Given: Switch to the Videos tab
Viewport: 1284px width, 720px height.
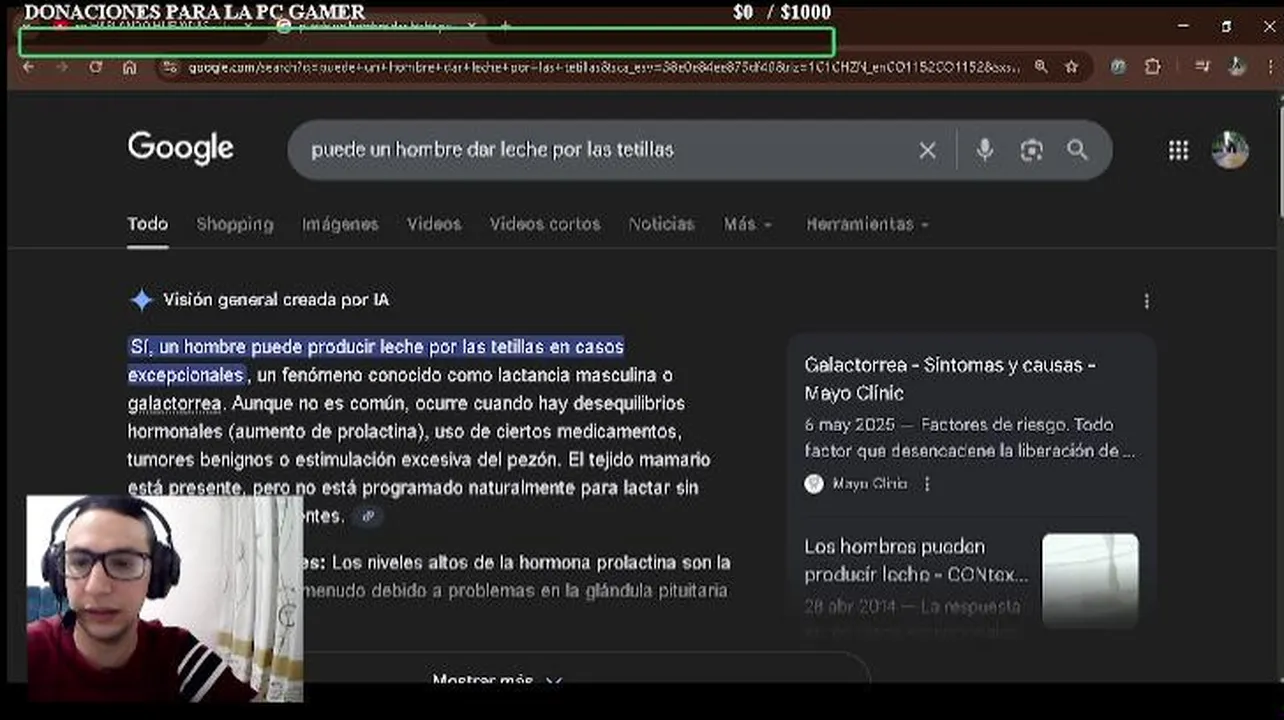Looking at the screenshot, I should [434, 224].
